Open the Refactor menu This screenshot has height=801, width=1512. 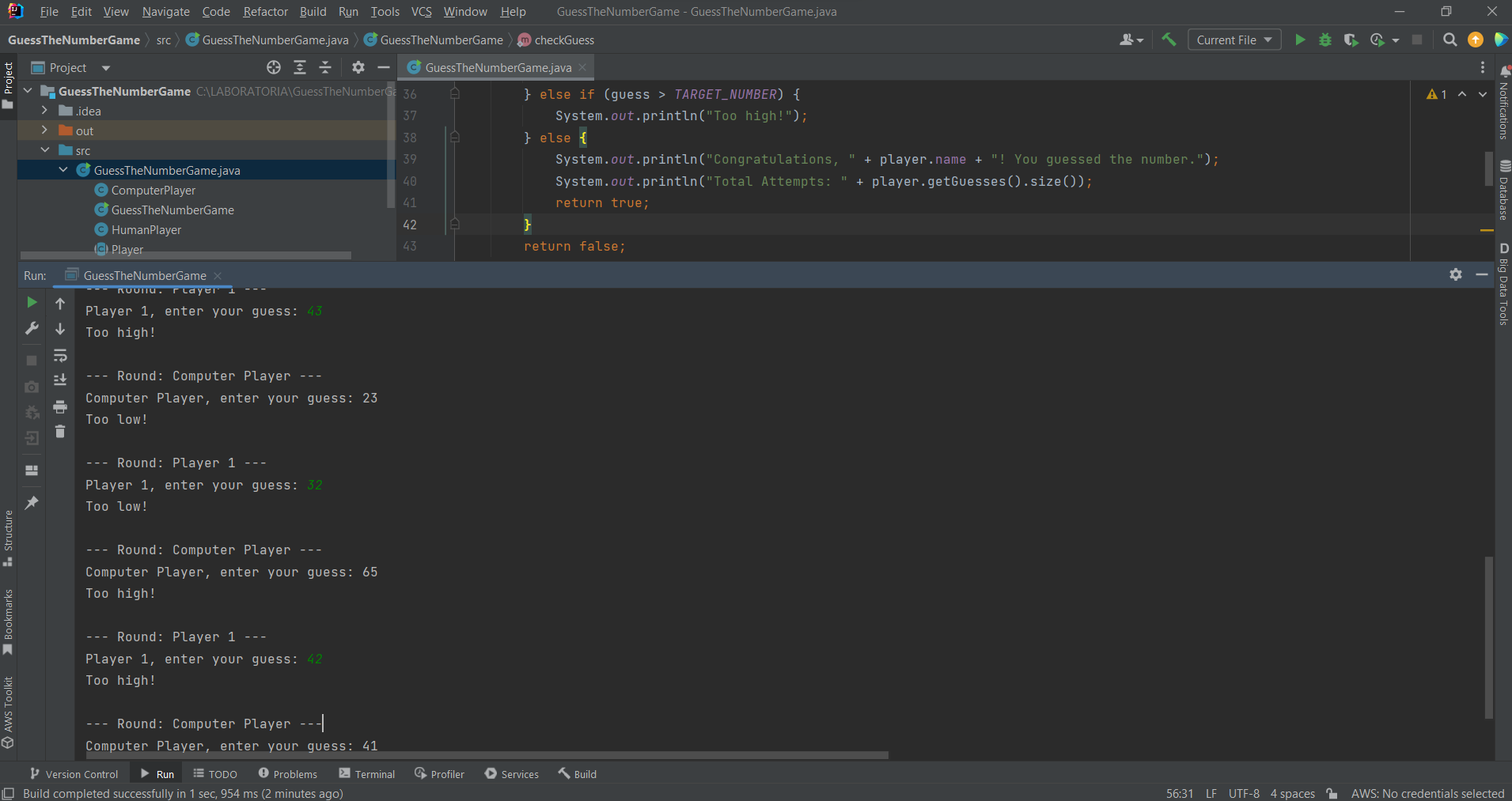pyautogui.click(x=265, y=11)
